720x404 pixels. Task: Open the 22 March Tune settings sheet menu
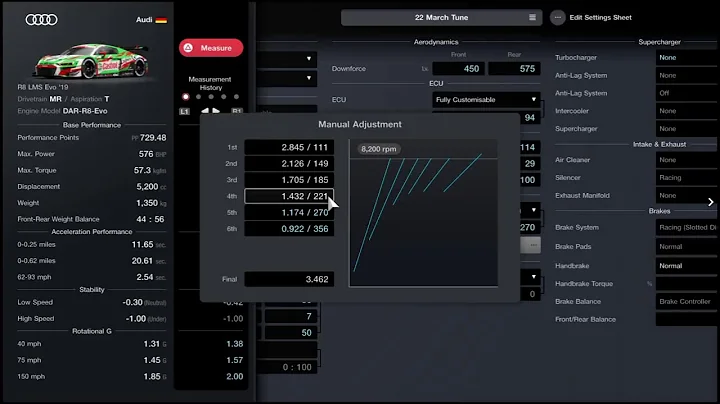pyautogui.click(x=441, y=17)
